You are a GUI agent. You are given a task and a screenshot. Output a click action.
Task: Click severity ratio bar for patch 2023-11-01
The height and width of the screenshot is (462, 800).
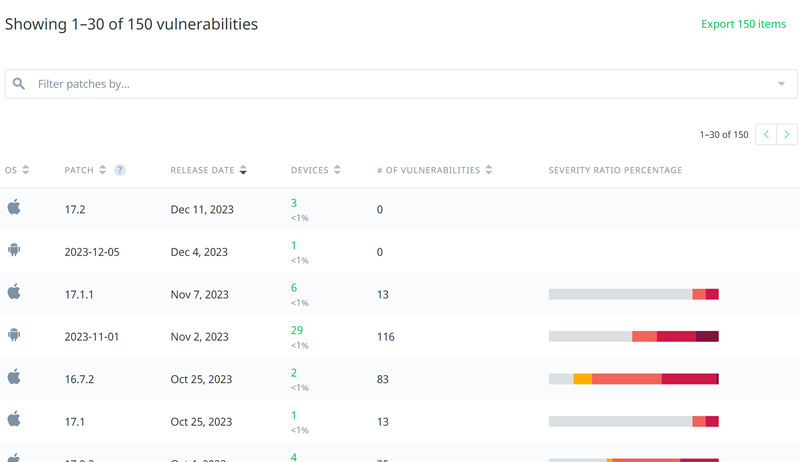click(634, 337)
